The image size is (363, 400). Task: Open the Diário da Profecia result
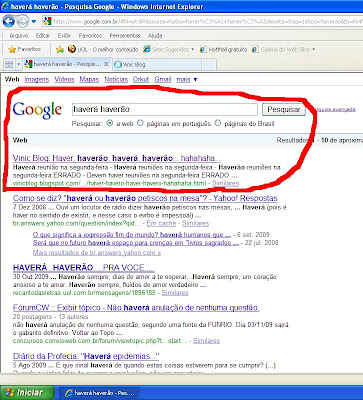[86, 356]
